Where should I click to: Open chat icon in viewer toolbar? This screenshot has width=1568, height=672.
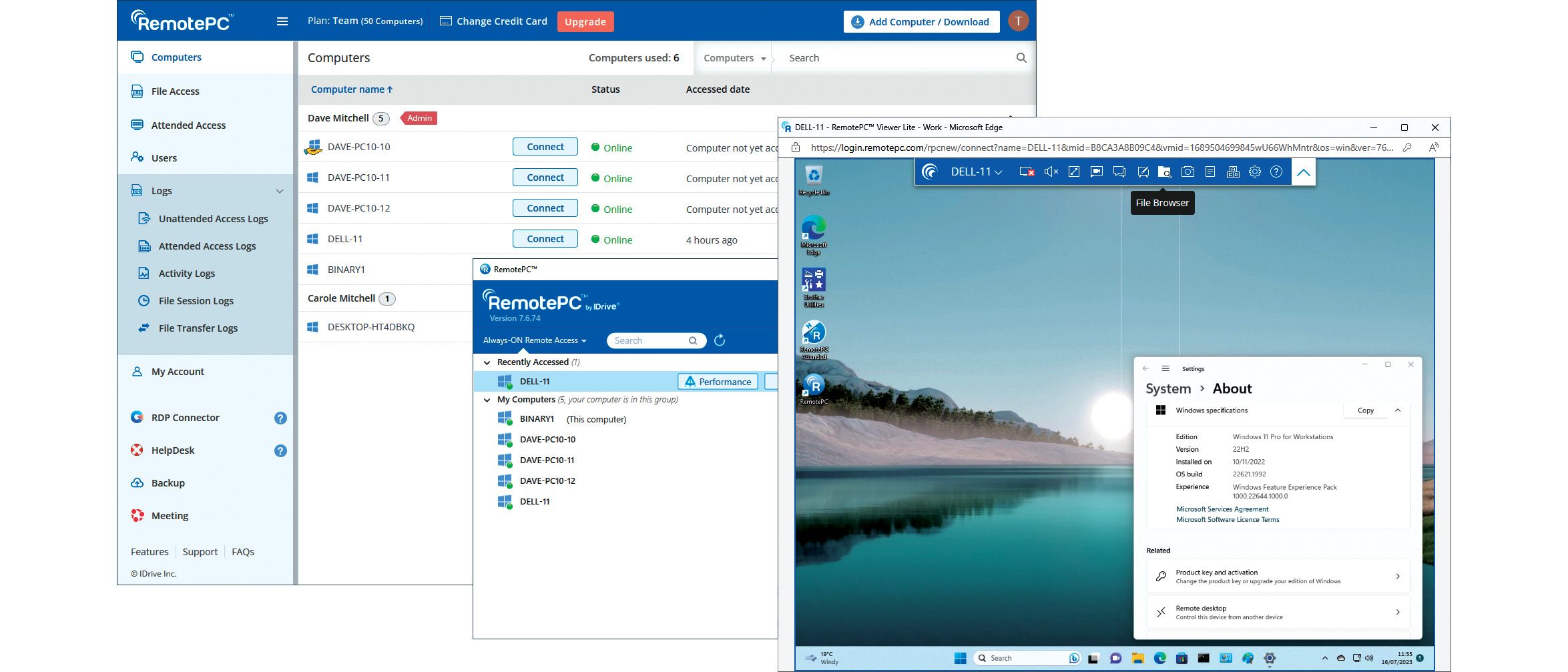[1119, 172]
